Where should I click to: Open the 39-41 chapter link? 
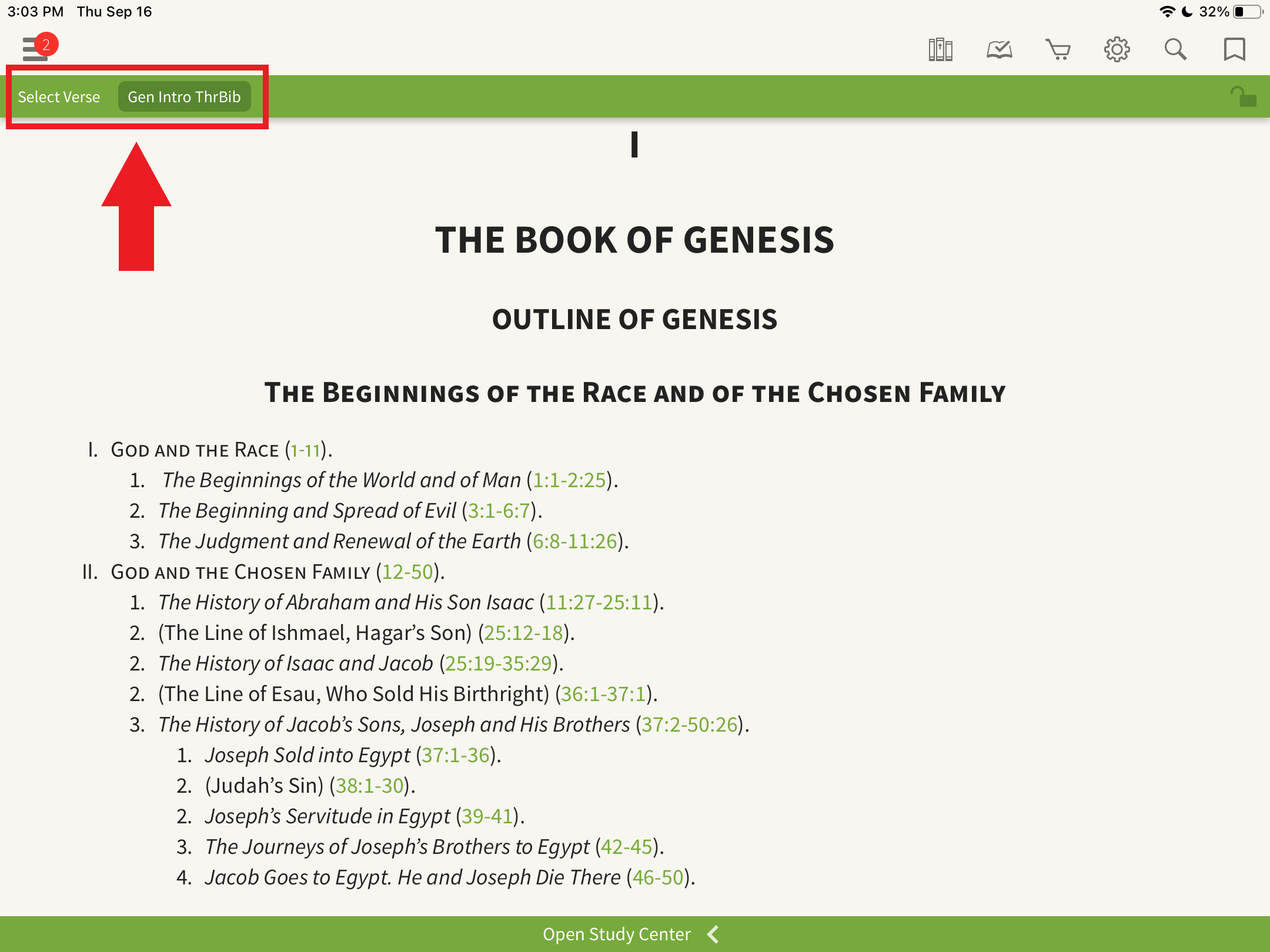point(487,816)
